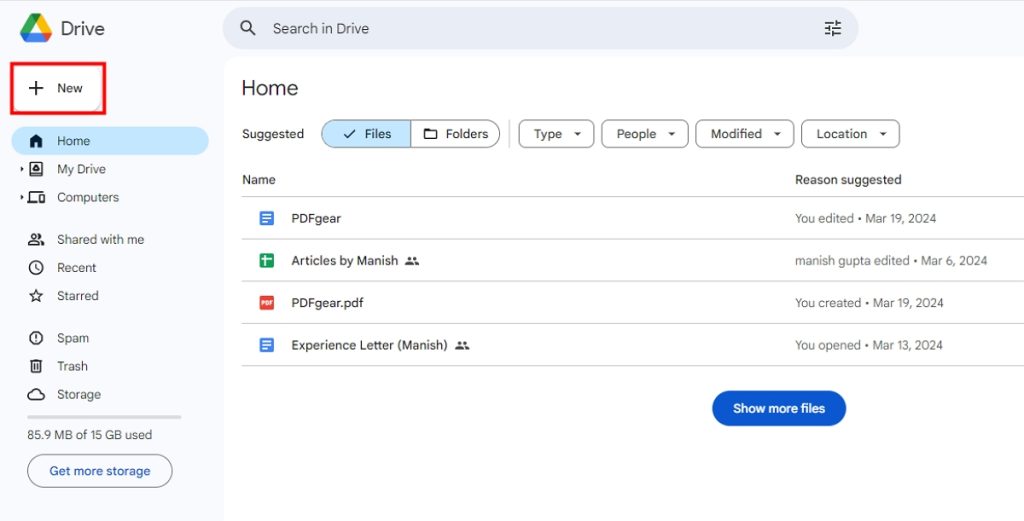The height and width of the screenshot is (521, 1024).
Task: Click the PDFgear Google Docs file icon
Action: [x=267, y=218]
